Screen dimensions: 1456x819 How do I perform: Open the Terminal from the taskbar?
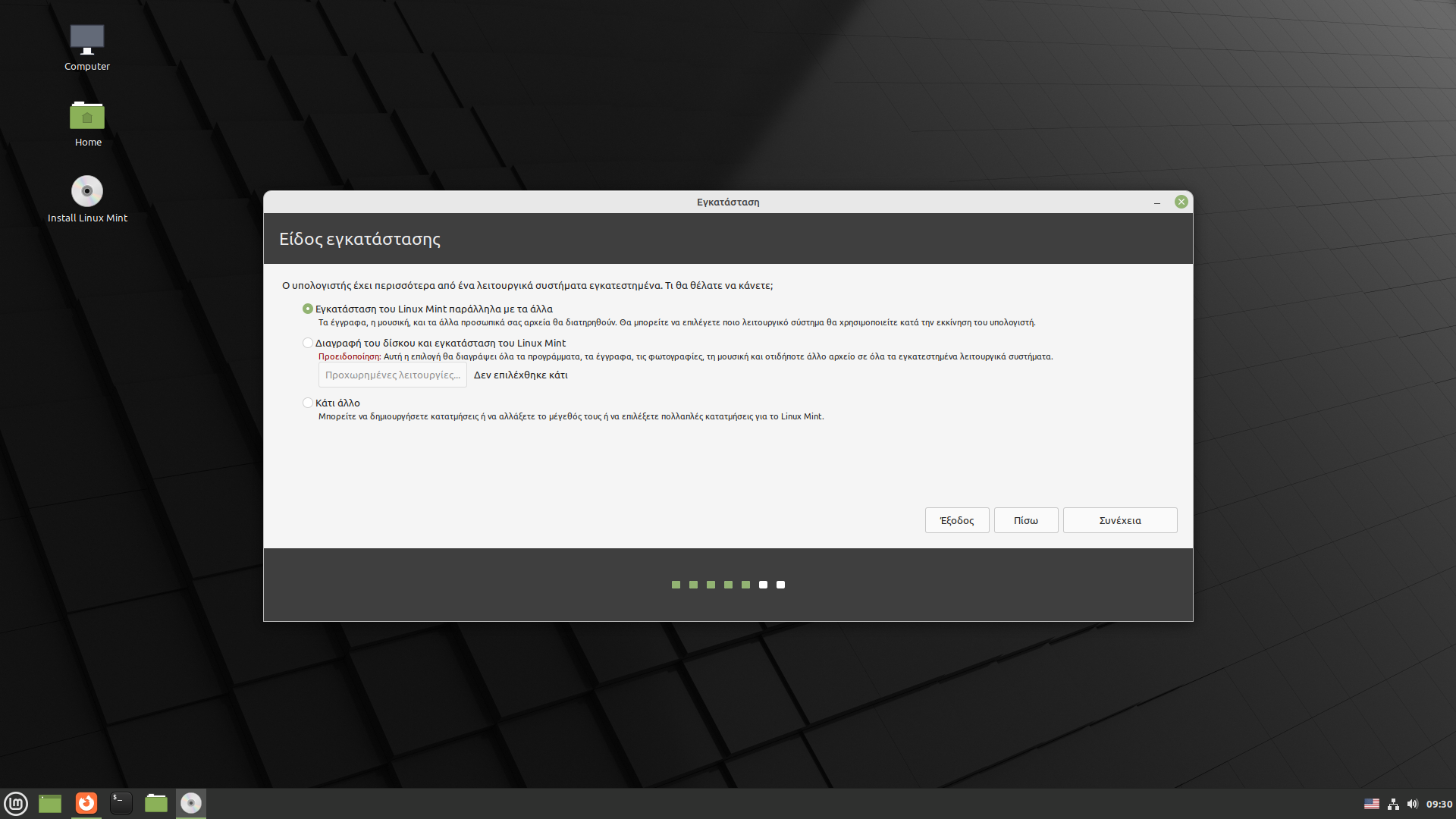tap(121, 803)
